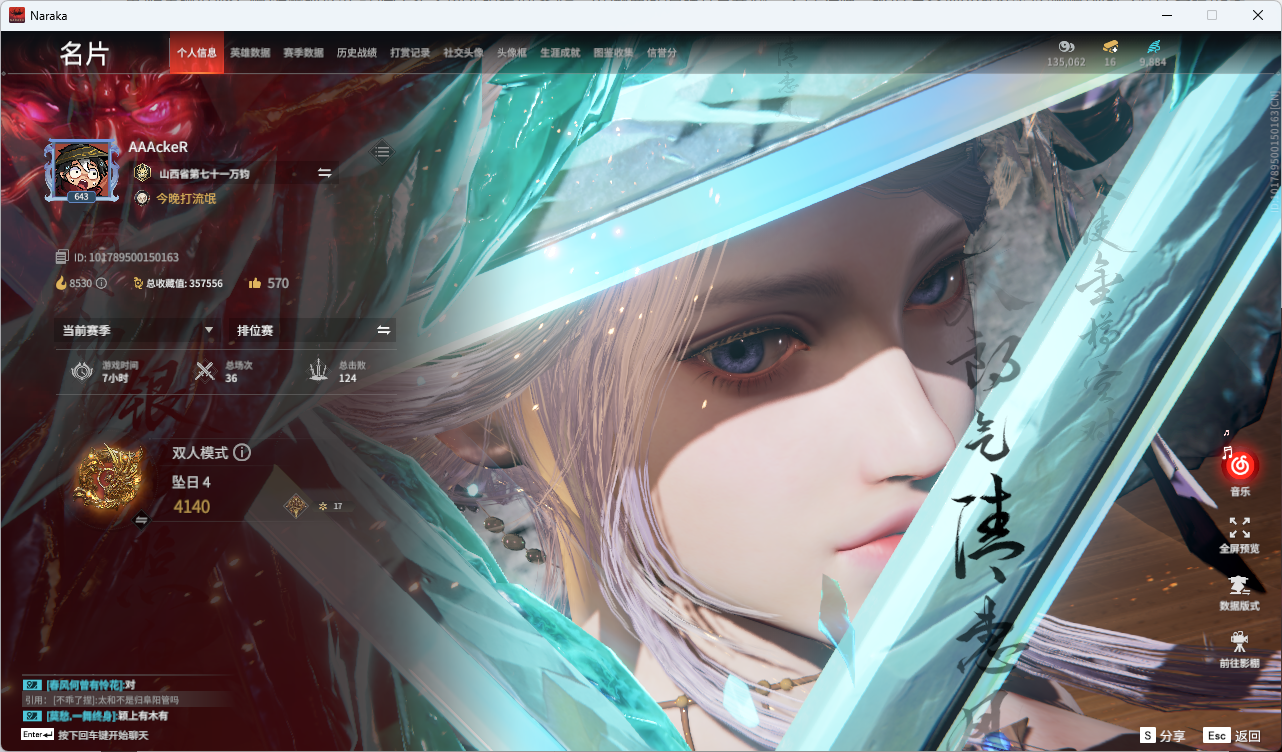This screenshot has height=752, width=1282.
Task: Open the 图鉴收集 tab
Action: 613,53
